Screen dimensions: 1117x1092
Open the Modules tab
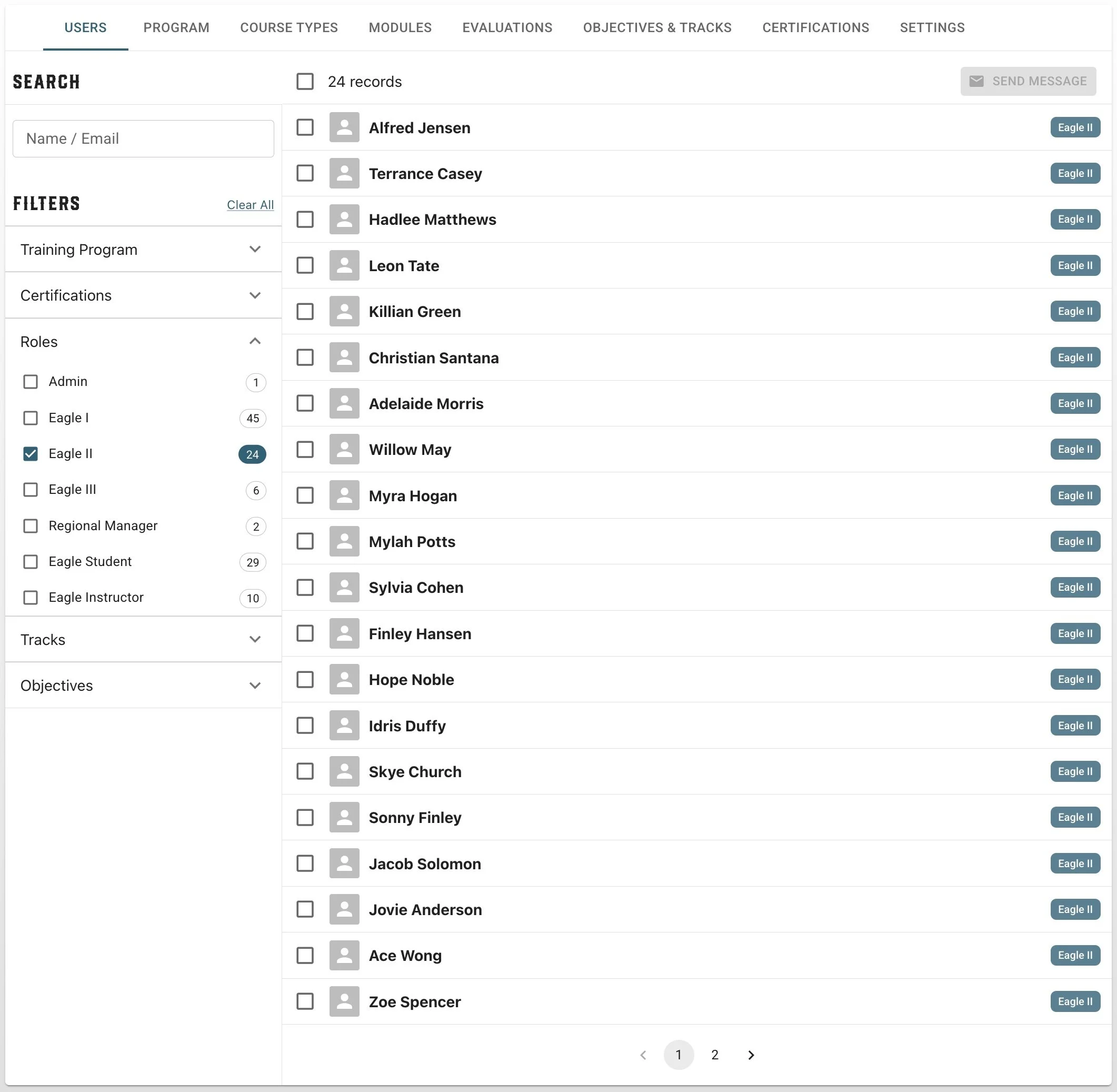400,27
